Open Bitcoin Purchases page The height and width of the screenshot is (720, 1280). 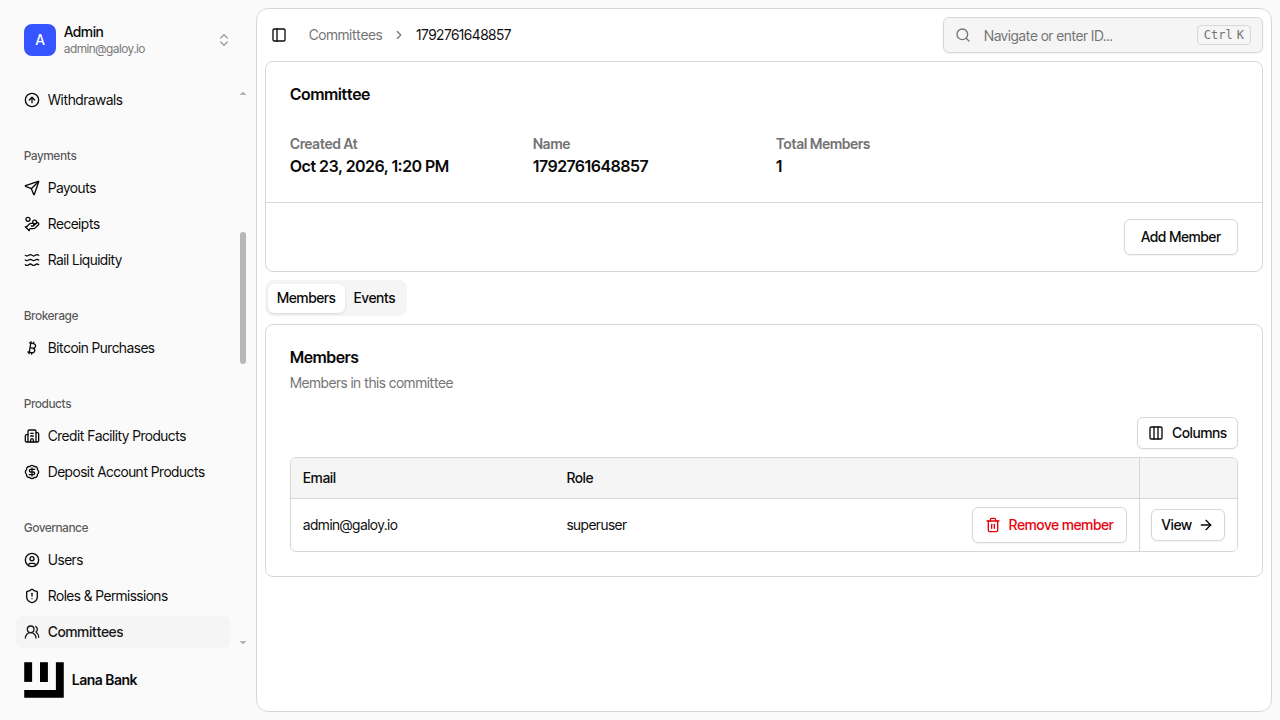click(123, 348)
